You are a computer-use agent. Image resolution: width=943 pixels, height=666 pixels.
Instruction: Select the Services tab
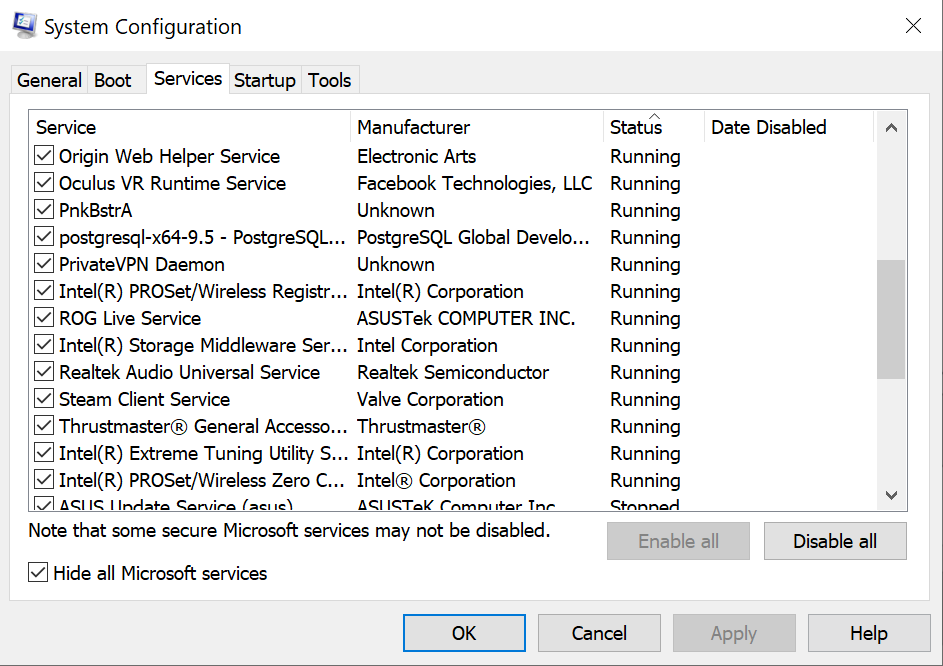[x=188, y=79]
